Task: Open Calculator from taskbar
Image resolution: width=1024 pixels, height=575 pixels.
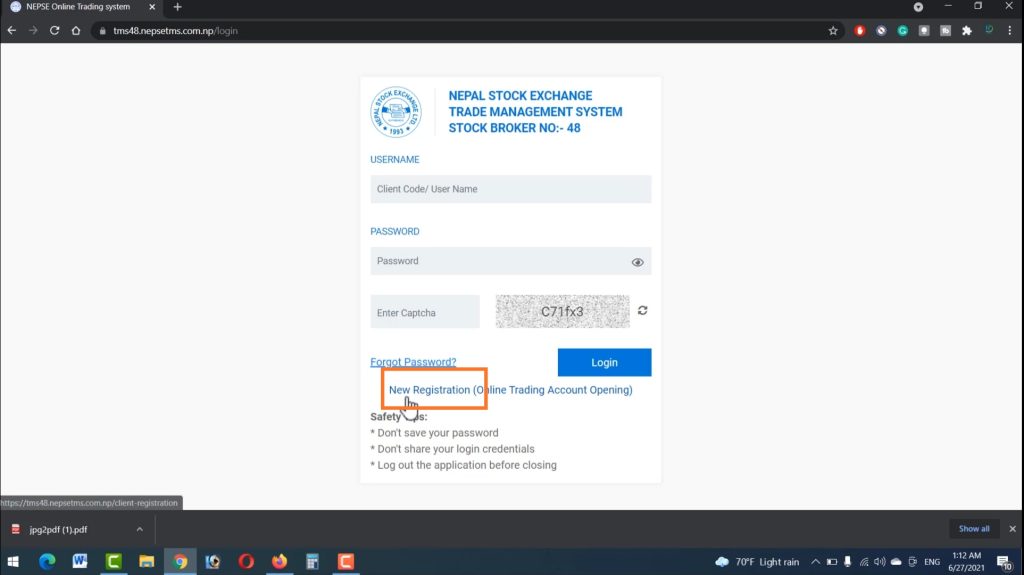Action: coord(312,561)
